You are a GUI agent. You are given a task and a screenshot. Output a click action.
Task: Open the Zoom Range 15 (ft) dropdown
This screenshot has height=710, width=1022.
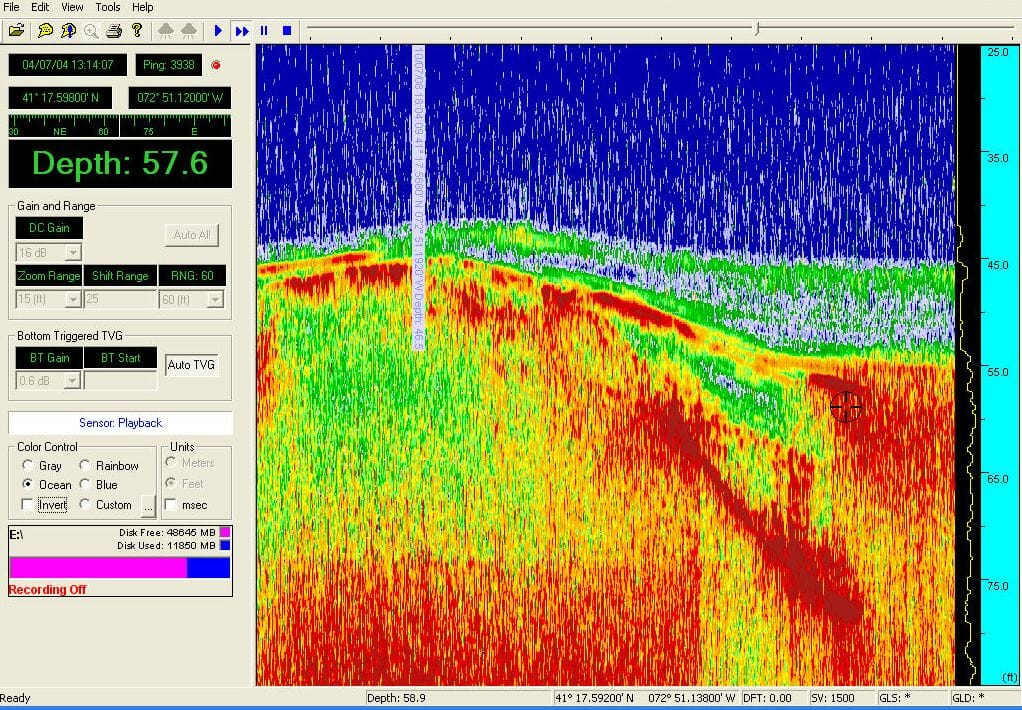click(74, 299)
